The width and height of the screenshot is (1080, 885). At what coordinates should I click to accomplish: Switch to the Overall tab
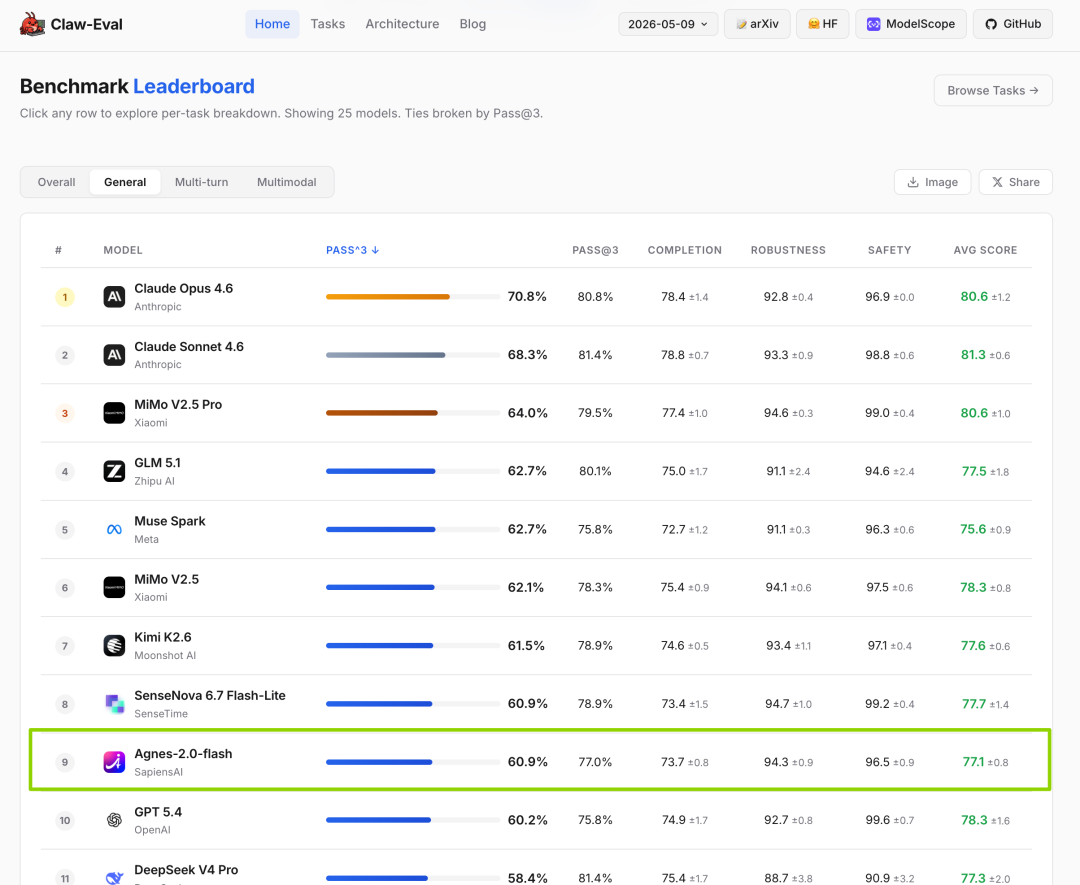pos(56,182)
